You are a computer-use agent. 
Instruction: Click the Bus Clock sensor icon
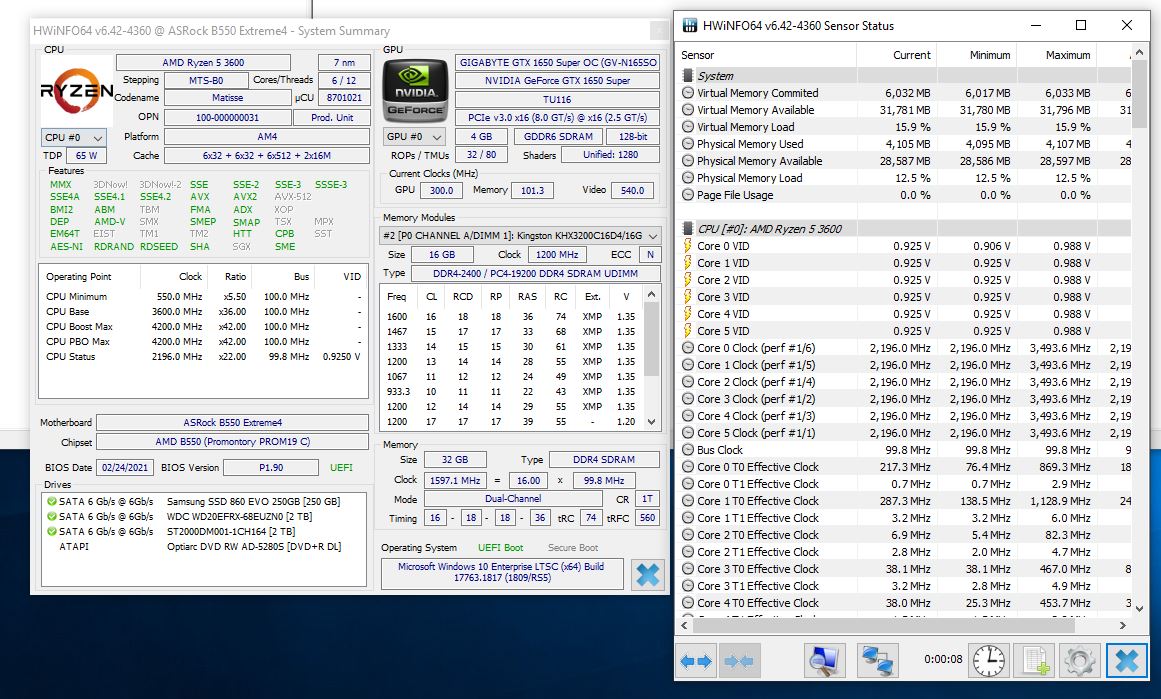(688, 450)
